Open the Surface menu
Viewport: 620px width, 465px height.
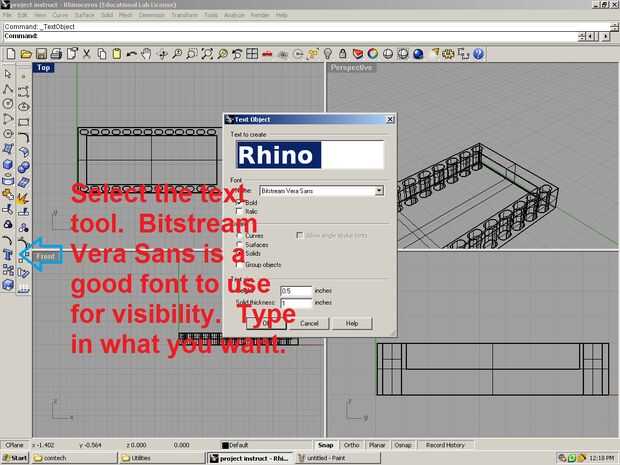point(85,15)
